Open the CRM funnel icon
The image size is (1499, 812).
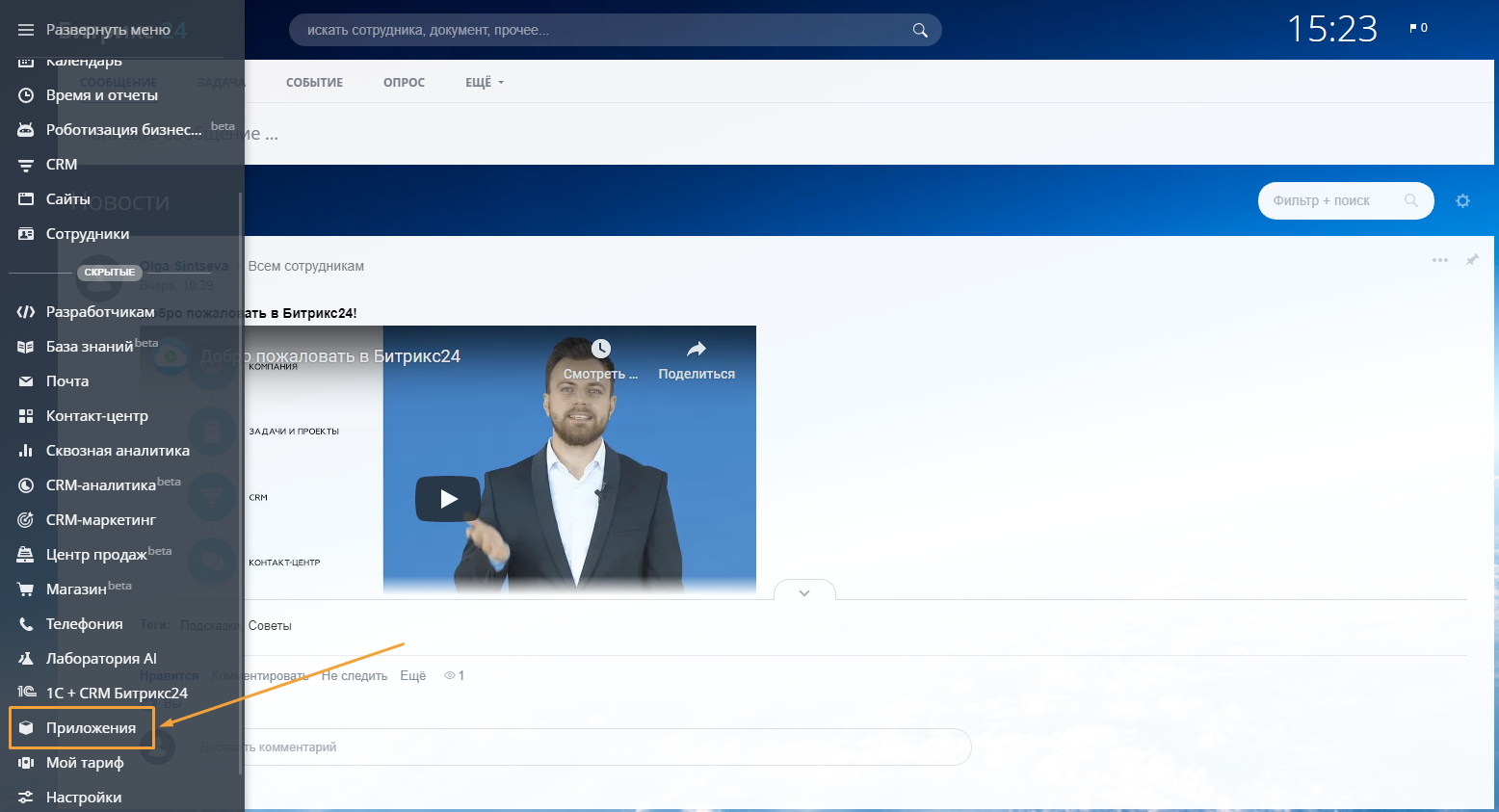(x=26, y=165)
